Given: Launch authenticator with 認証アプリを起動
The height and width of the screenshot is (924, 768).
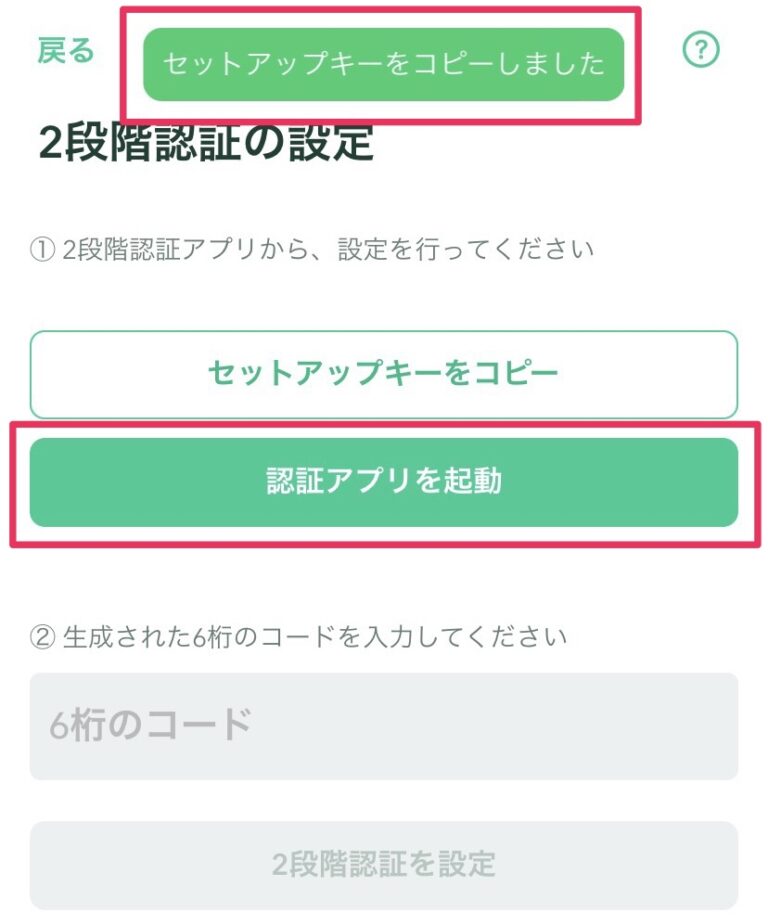Looking at the screenshot, I should 384,482.
